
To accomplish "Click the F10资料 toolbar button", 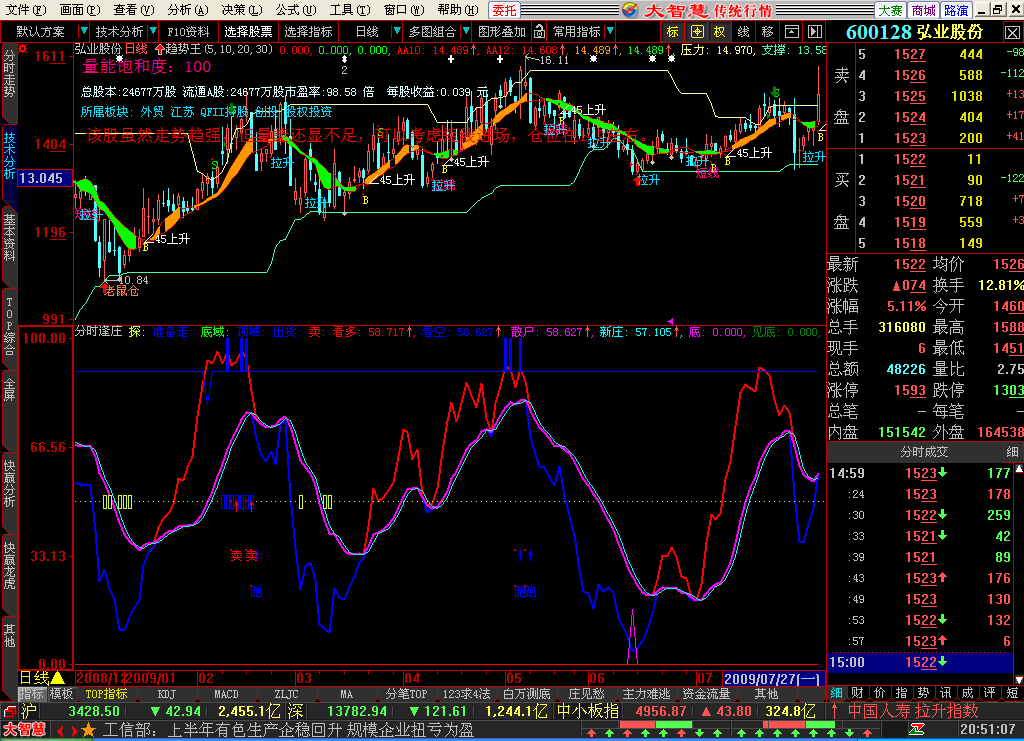I will tap(188, 31).
